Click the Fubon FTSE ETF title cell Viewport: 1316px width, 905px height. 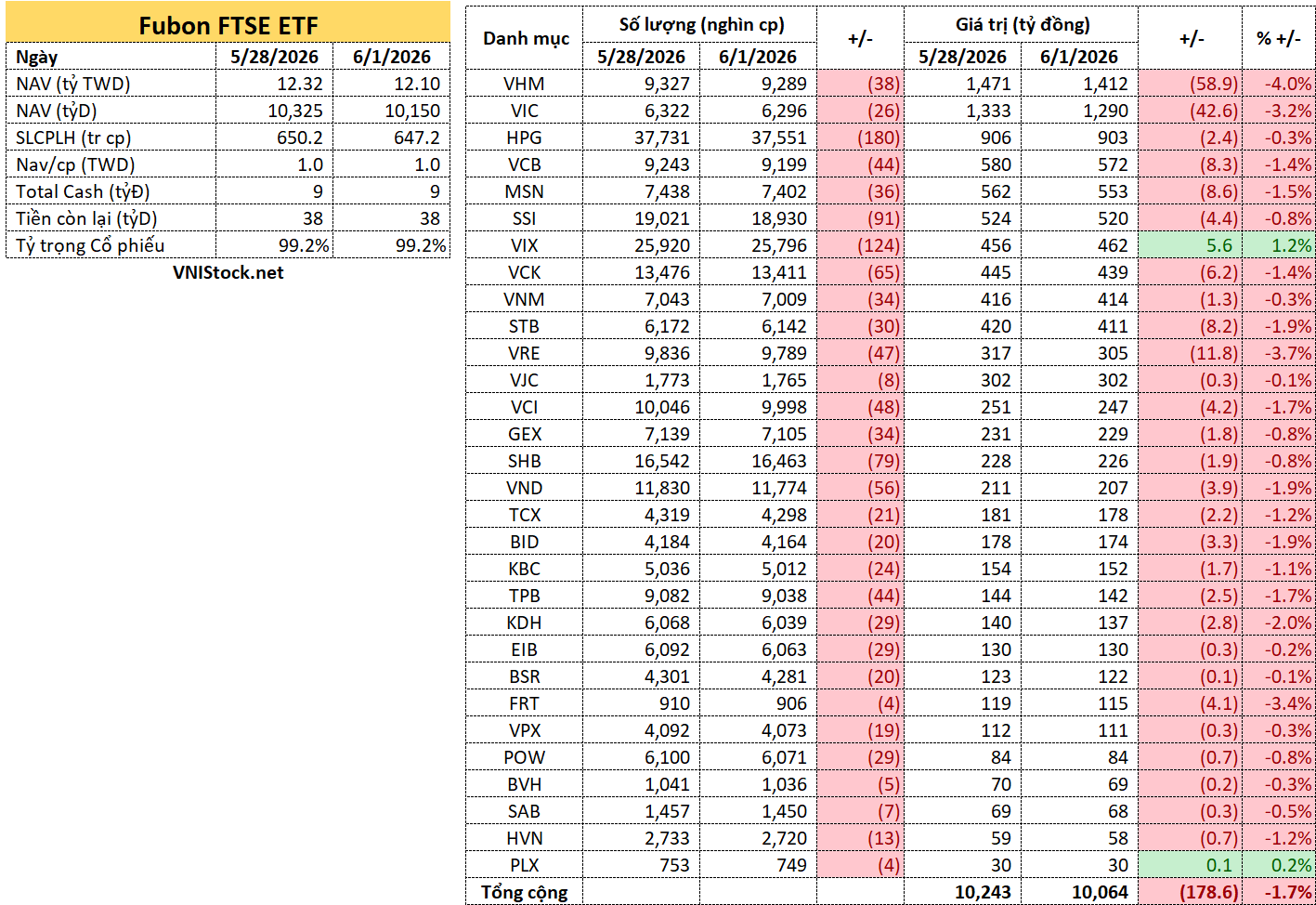pos(228,24)
